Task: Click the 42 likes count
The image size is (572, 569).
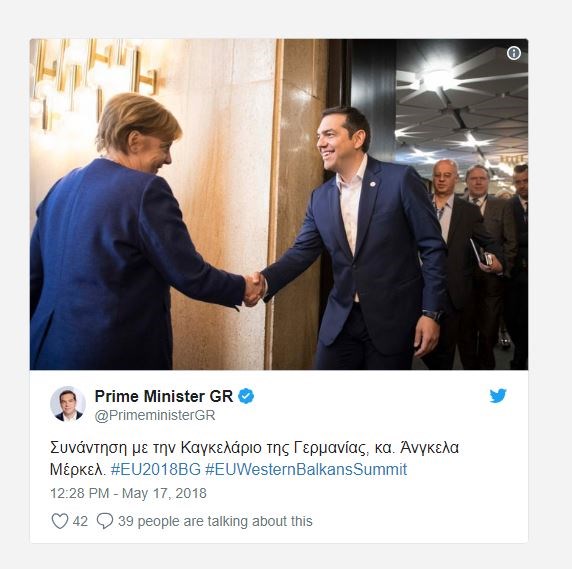Action: point(80,521)
